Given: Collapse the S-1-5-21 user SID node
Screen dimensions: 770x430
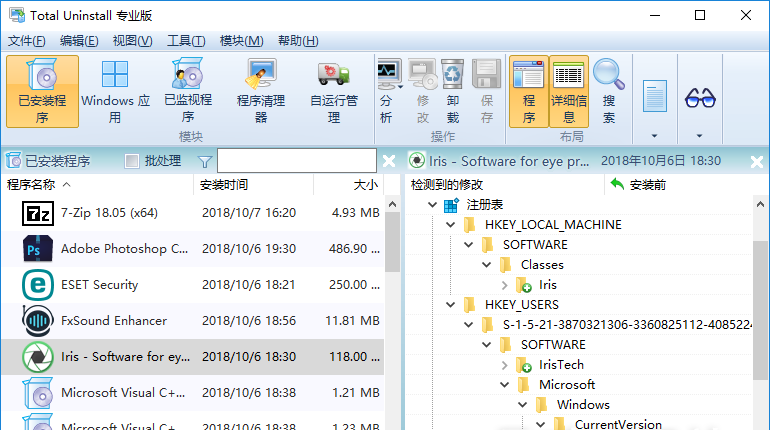Looking at the screenshot, I should click(468, 324).
